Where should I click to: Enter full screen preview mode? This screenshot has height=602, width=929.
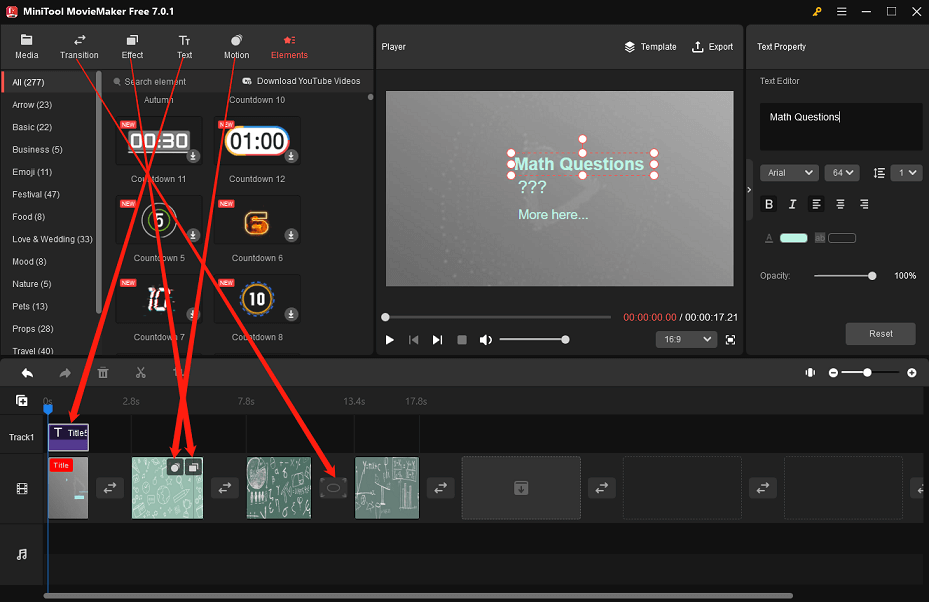(x=731, y=340)
